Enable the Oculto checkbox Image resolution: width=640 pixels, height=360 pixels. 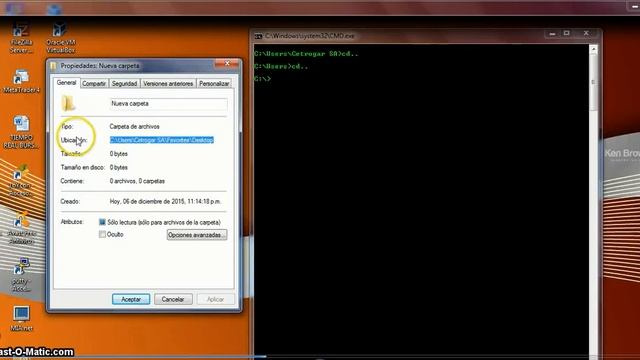click(x=102, y=234)
